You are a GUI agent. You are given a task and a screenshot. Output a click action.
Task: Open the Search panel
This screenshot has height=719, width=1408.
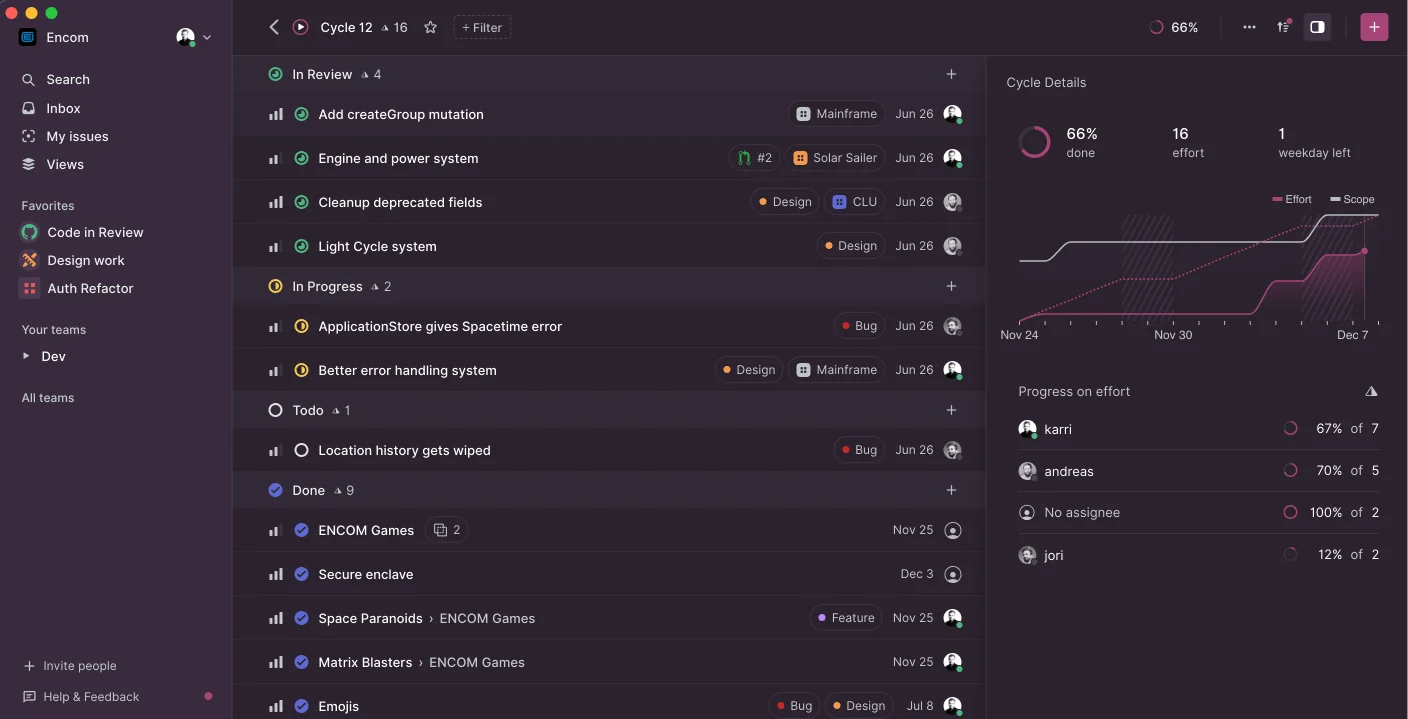tap(67, 79)
